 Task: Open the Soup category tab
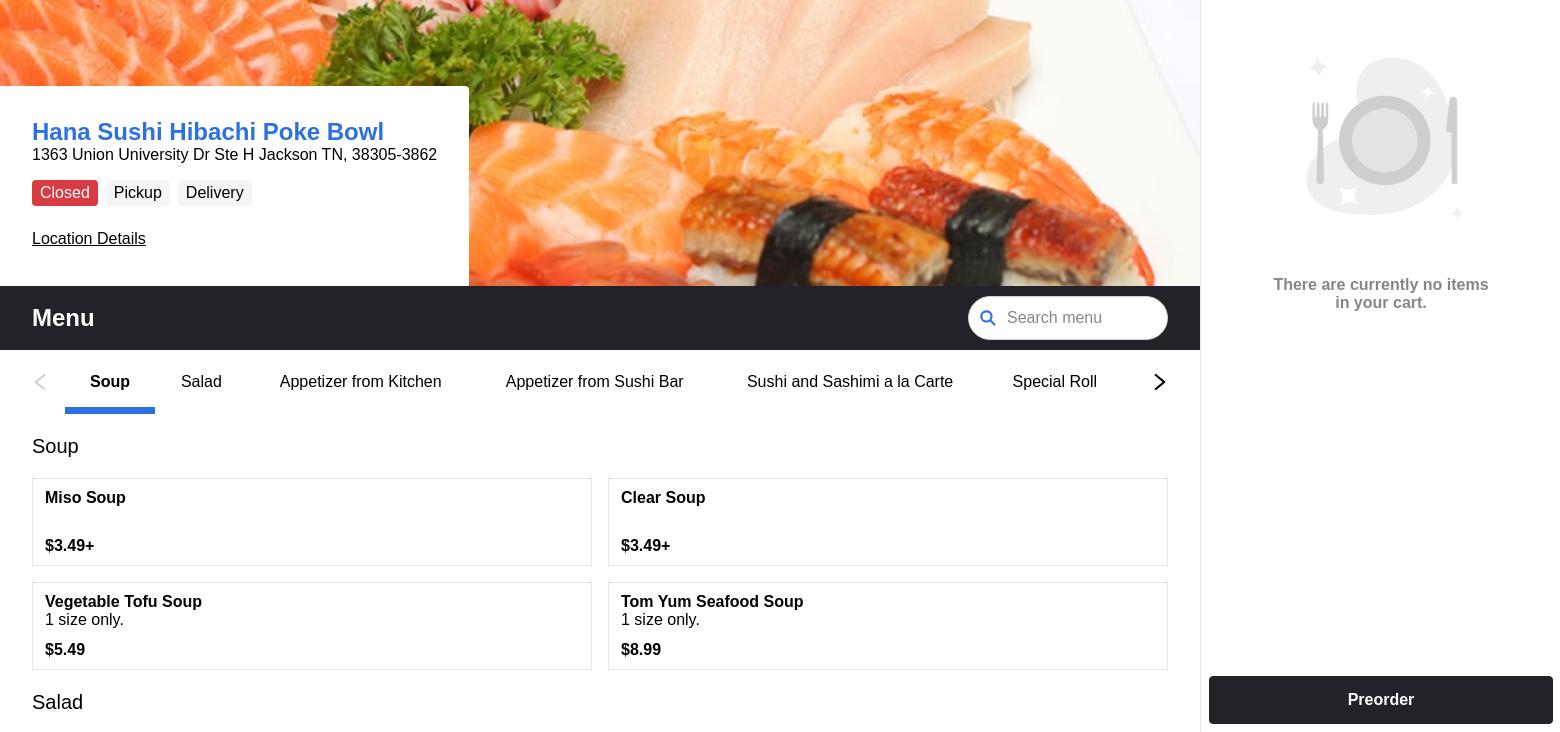(x=110, y=382)
